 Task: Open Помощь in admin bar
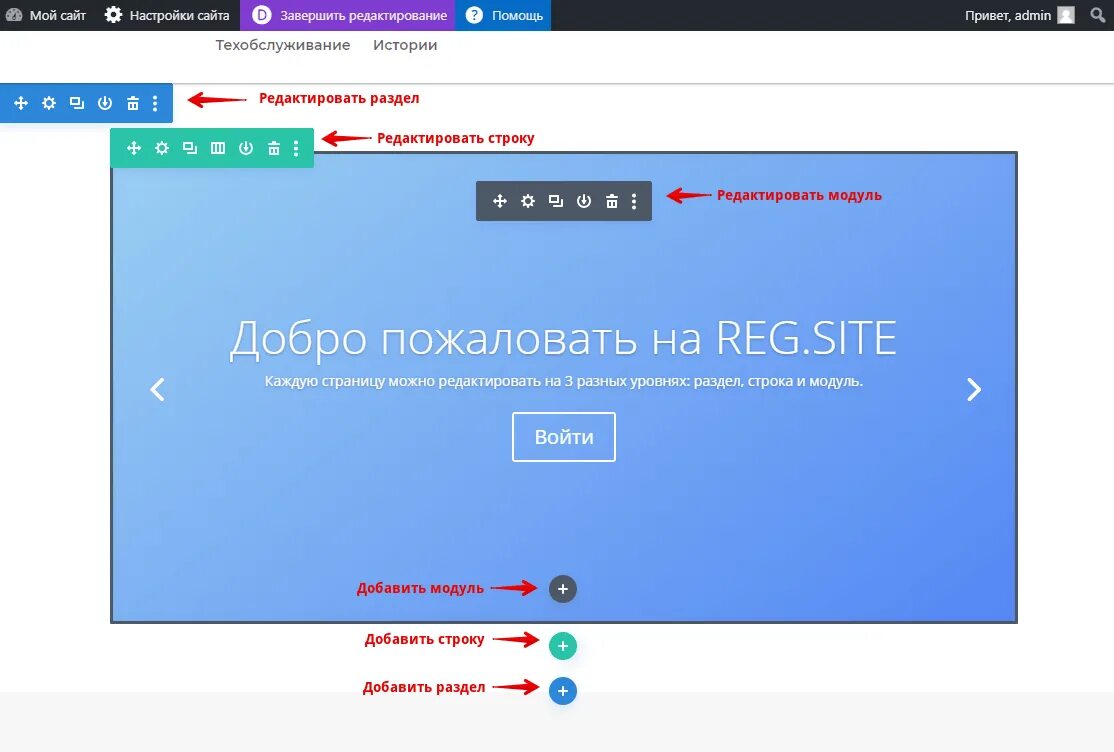click(x=503, y=15)
